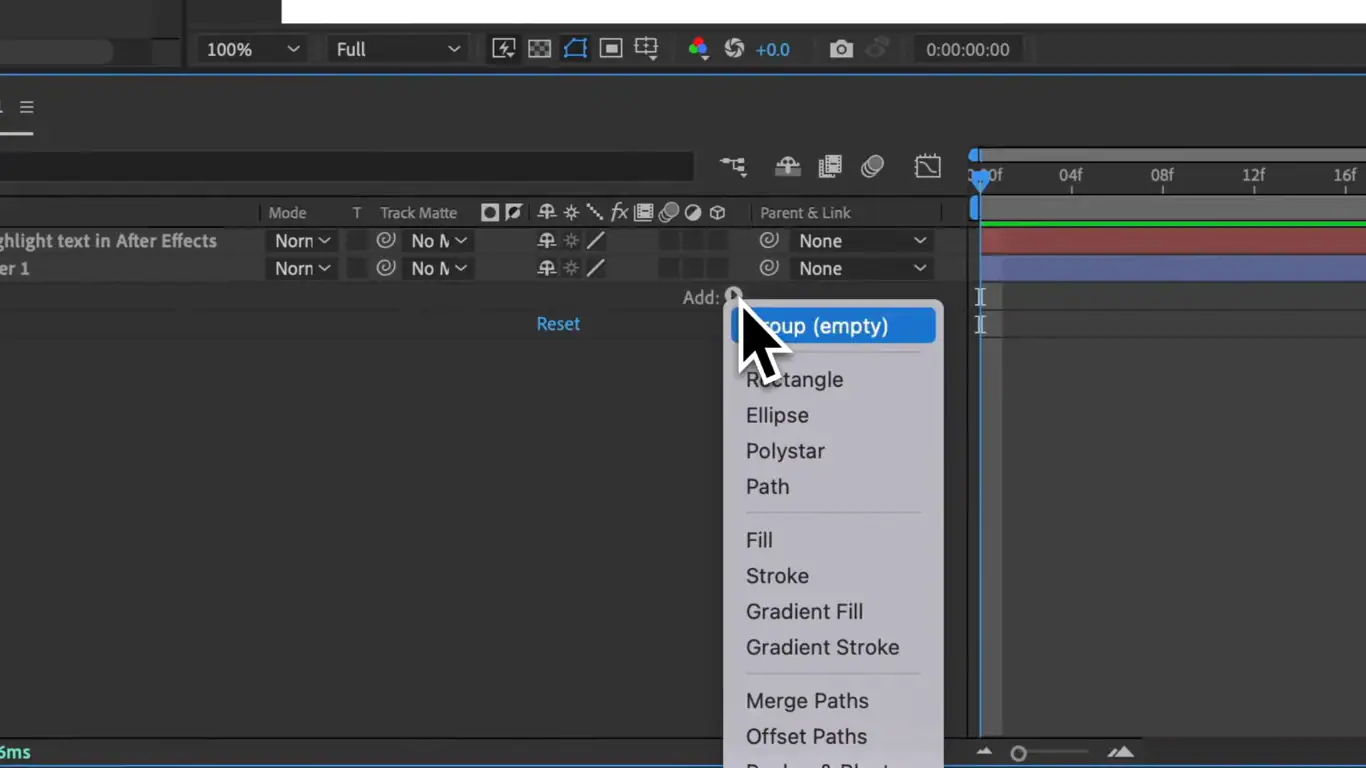Toggle the shy switch on the second layer

(546, 268)
